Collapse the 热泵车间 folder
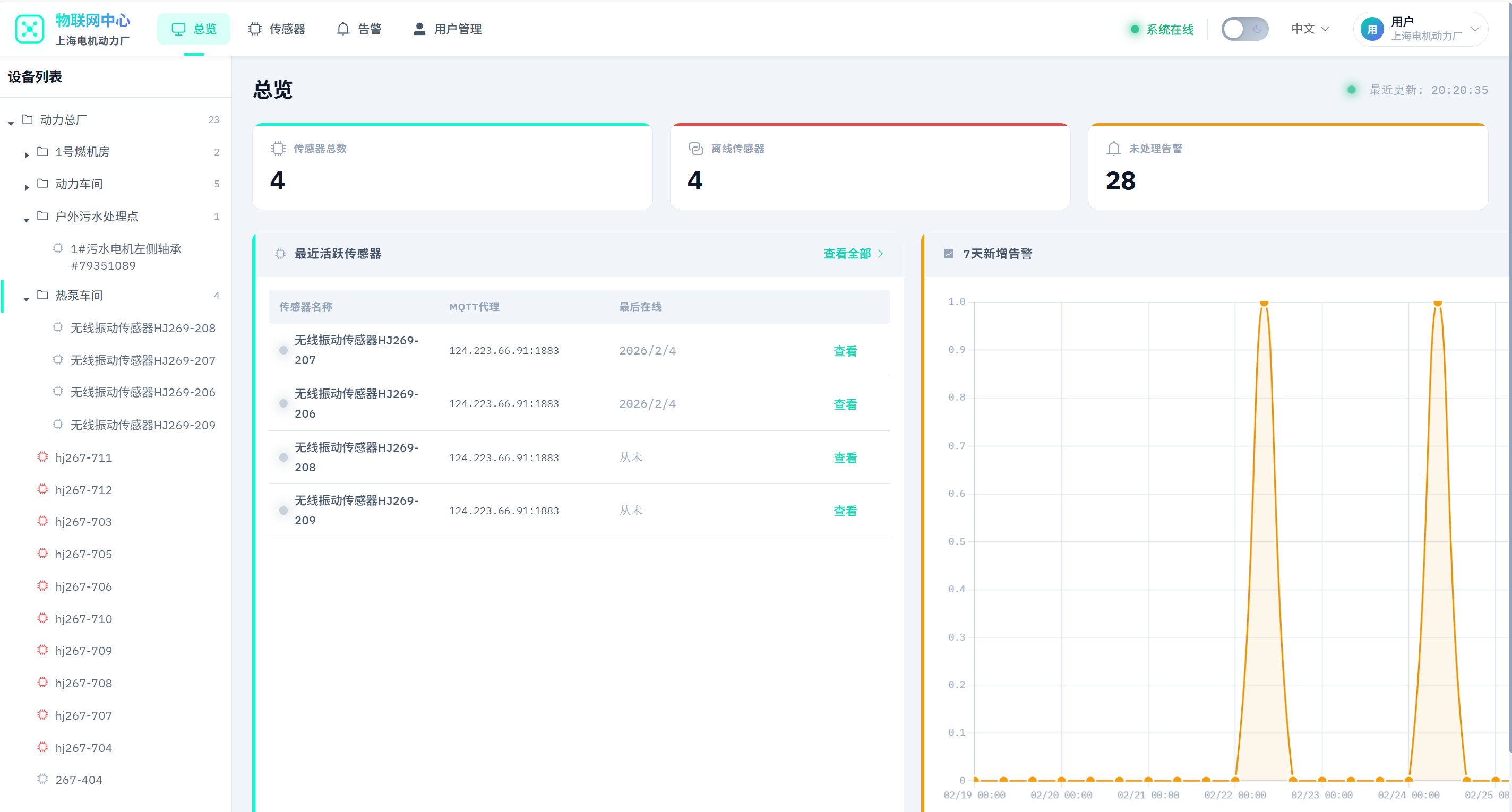Screen dimensions: 1512x812 (27, 299)
